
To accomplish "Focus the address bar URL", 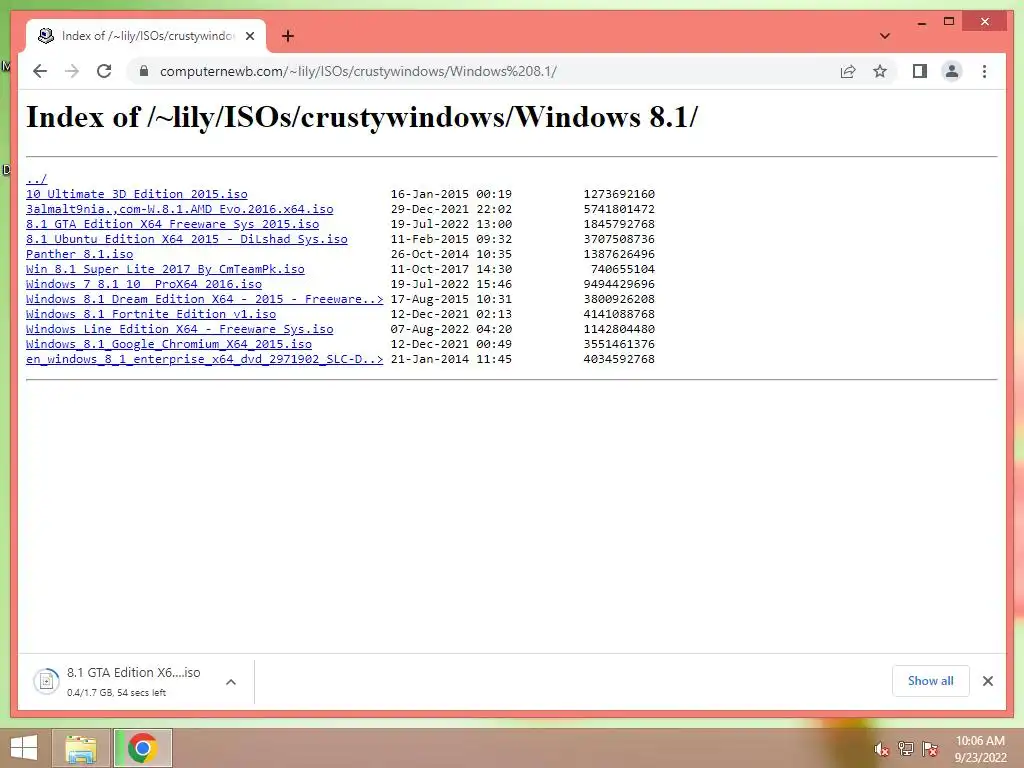I will [358, 71].
